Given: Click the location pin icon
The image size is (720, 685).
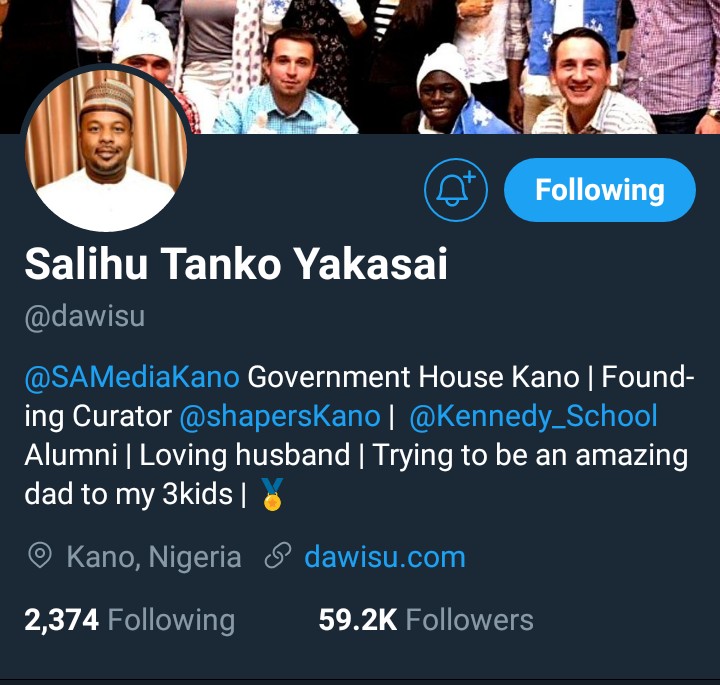Looking at the screenshot, I should pos(39,556).
